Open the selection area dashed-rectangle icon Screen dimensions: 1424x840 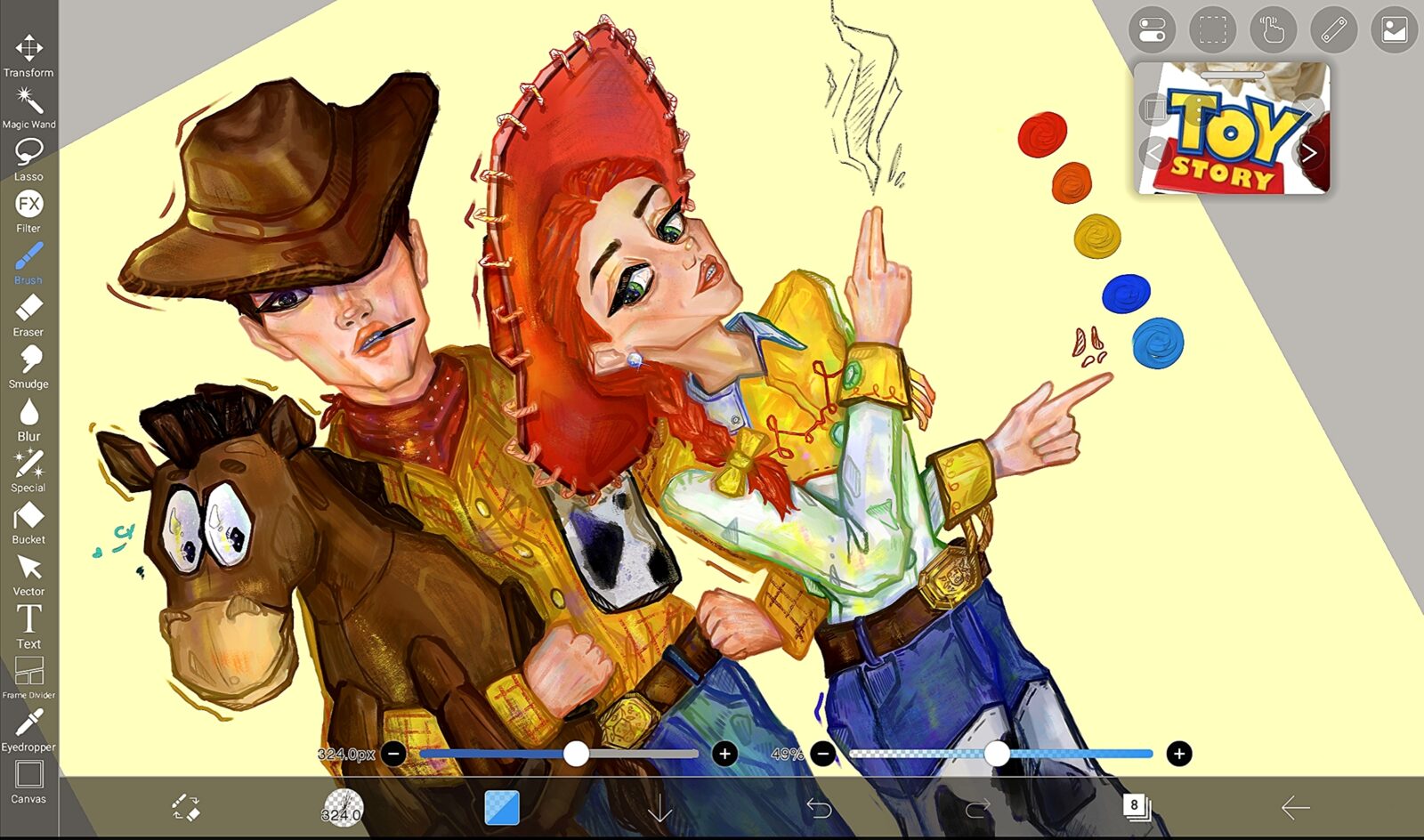(x=1212, y=30)
